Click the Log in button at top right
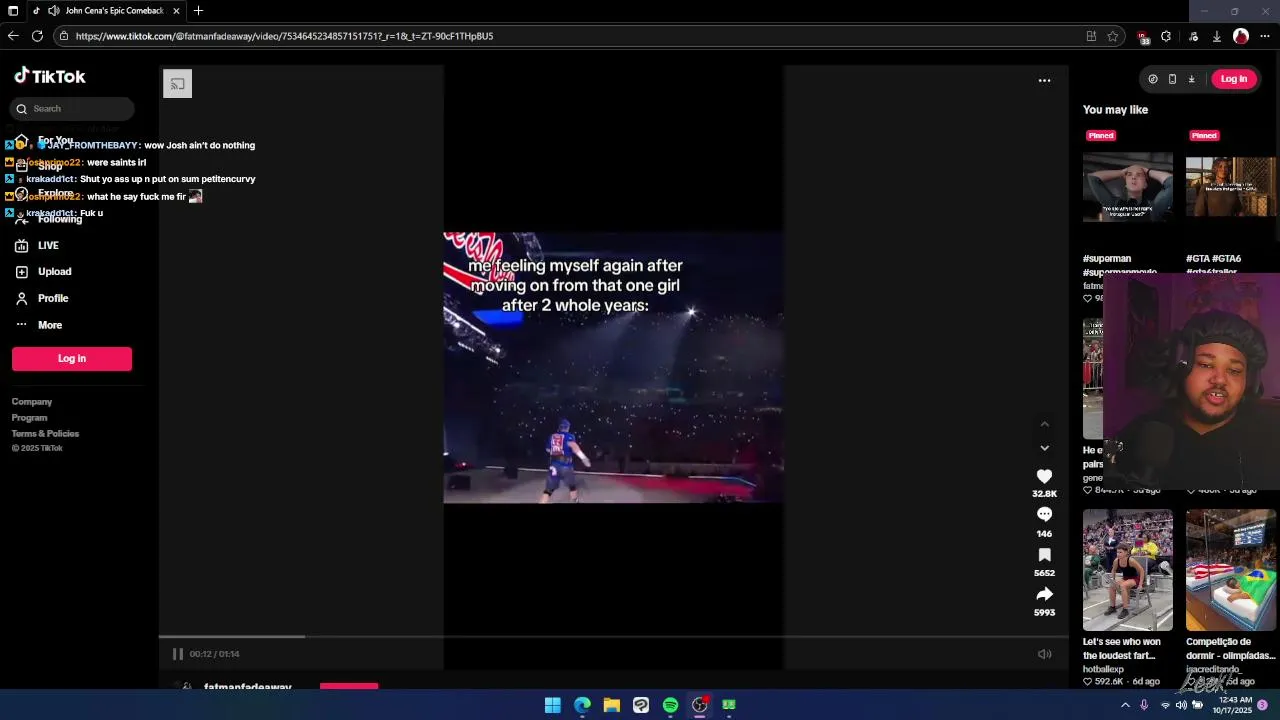This screenshot has height=720, width=1280. (x=1234, y=79)
